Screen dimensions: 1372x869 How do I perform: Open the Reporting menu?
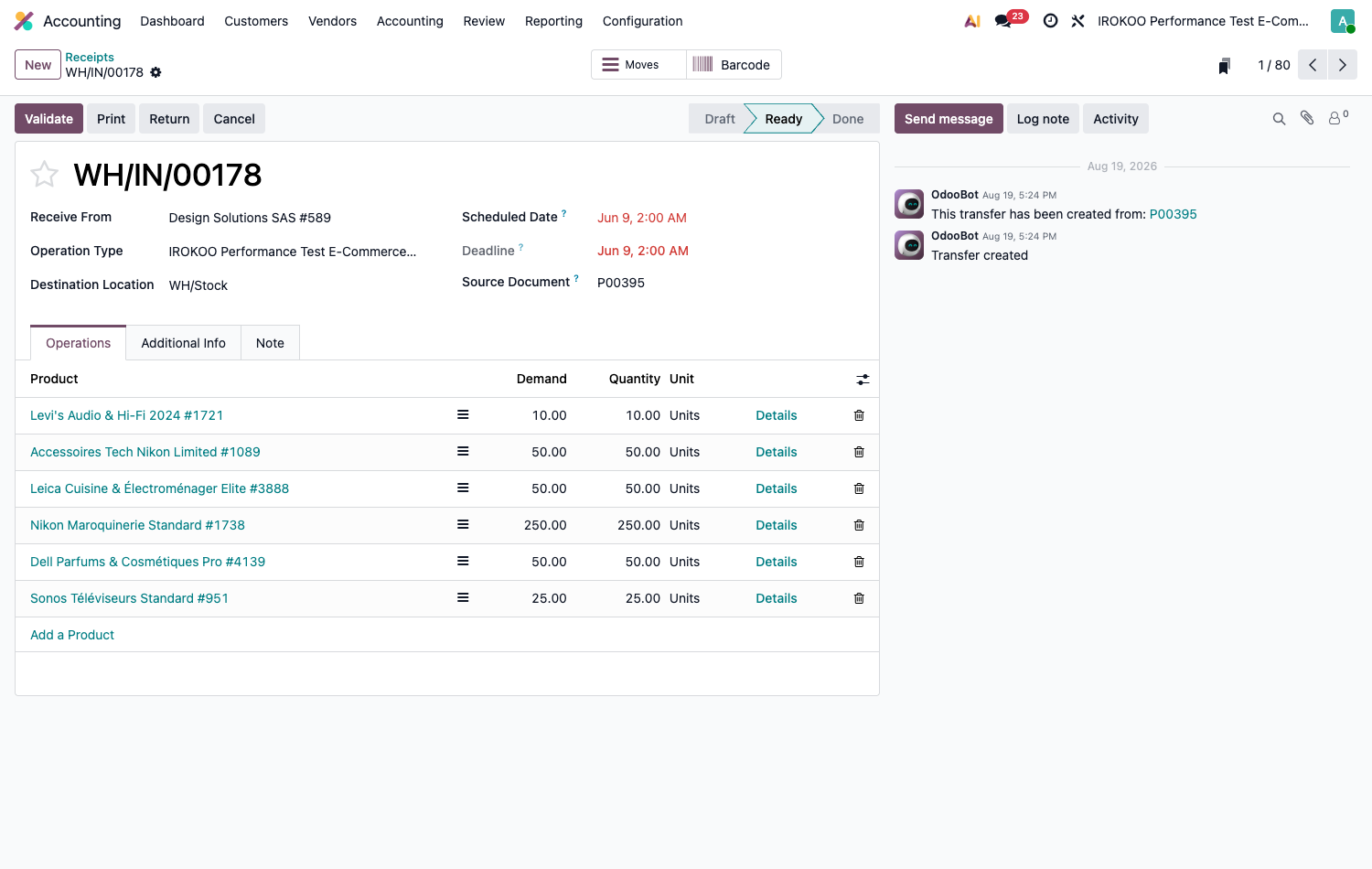(553, 21)
